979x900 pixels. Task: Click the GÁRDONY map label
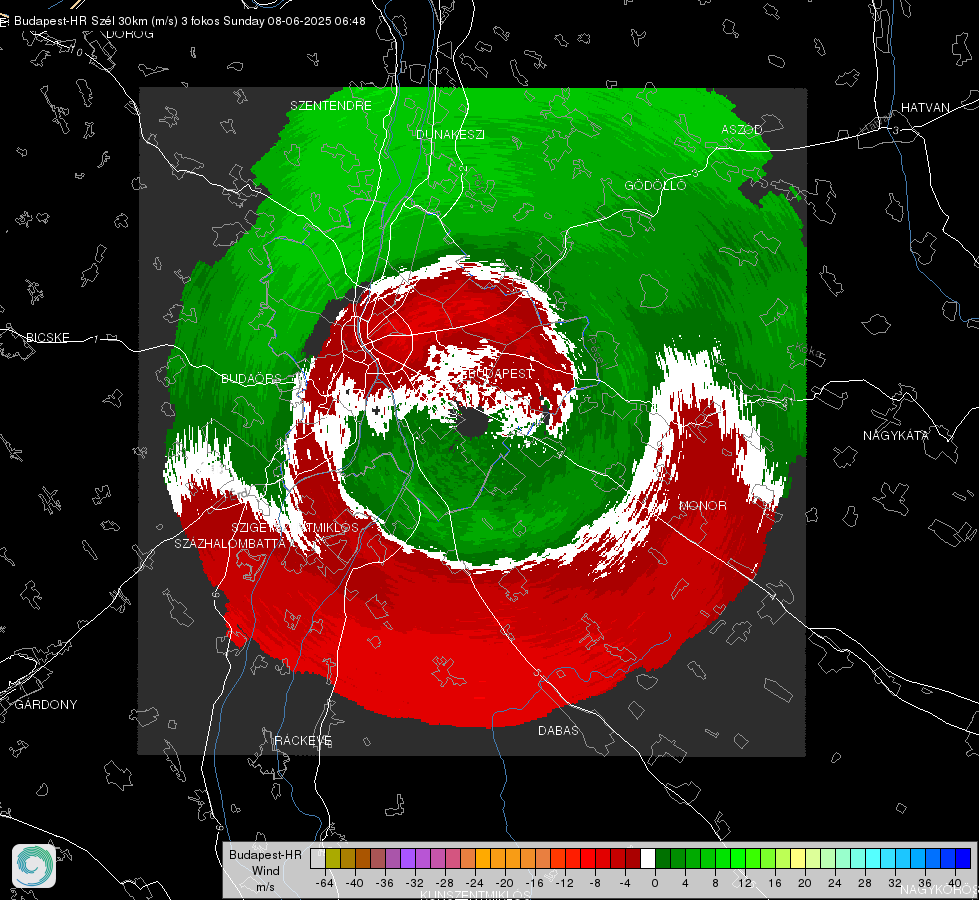pos(46,705)
